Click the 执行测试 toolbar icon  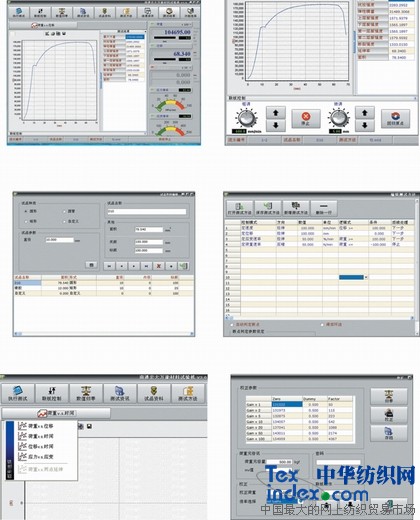click(18, 393)
